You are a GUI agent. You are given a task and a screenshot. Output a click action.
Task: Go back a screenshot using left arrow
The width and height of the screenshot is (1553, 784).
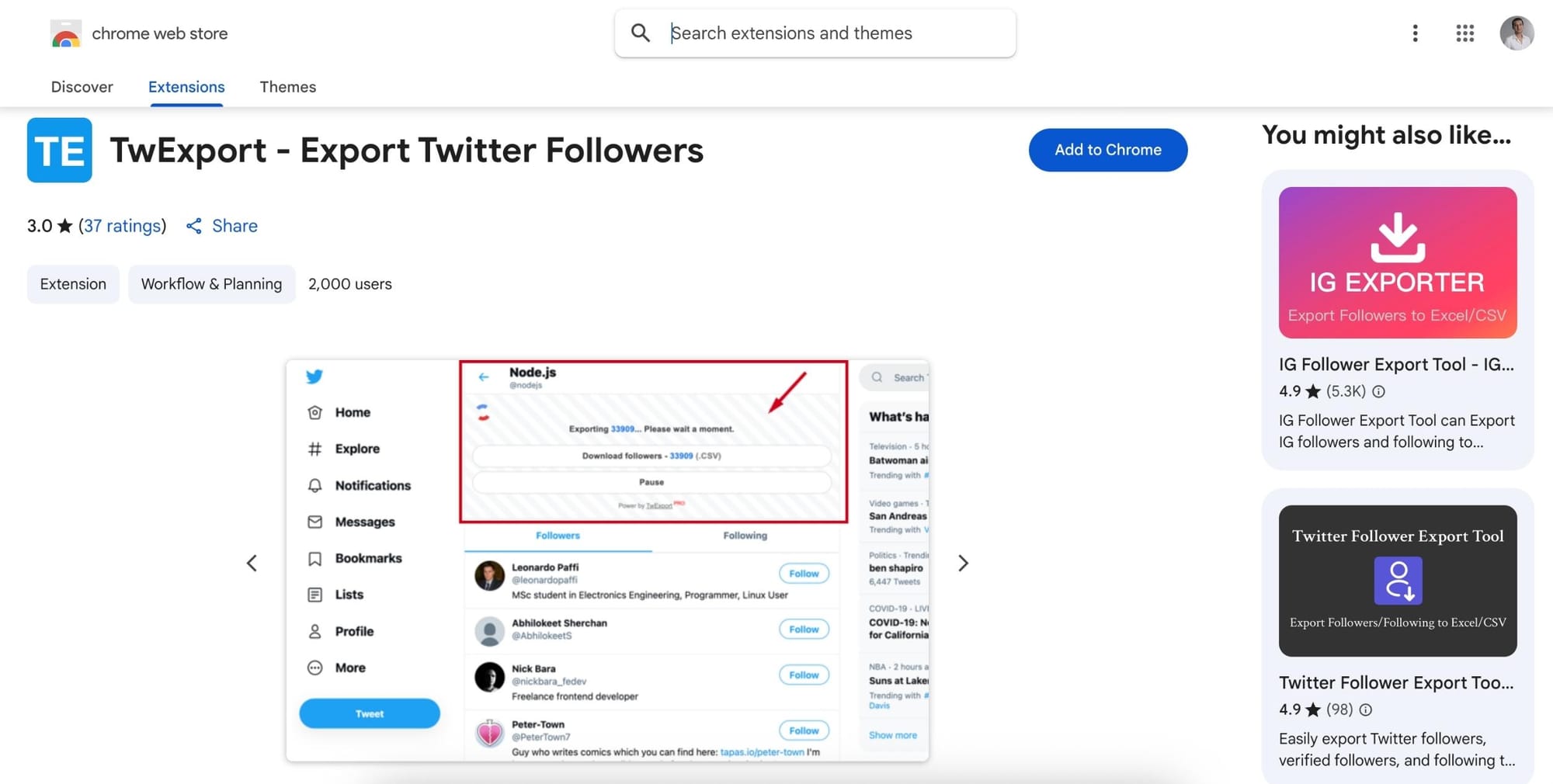point(252,563)
